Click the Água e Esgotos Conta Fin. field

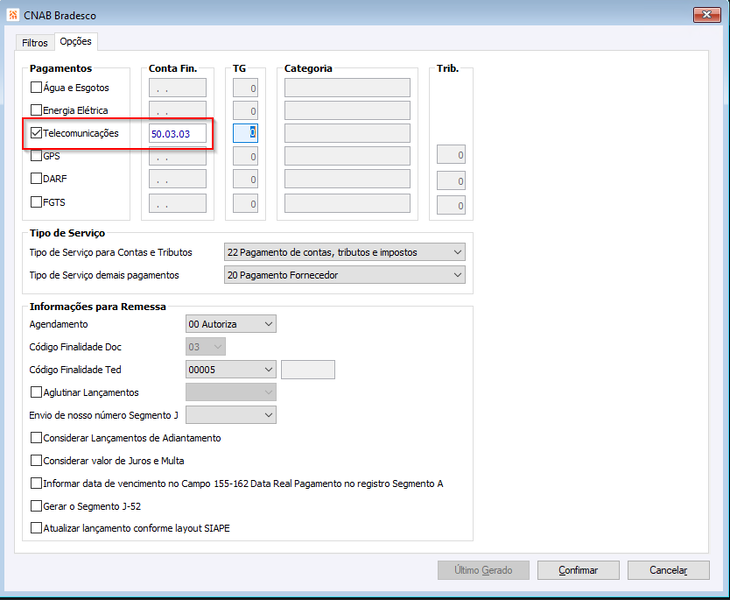click(177, 88)
